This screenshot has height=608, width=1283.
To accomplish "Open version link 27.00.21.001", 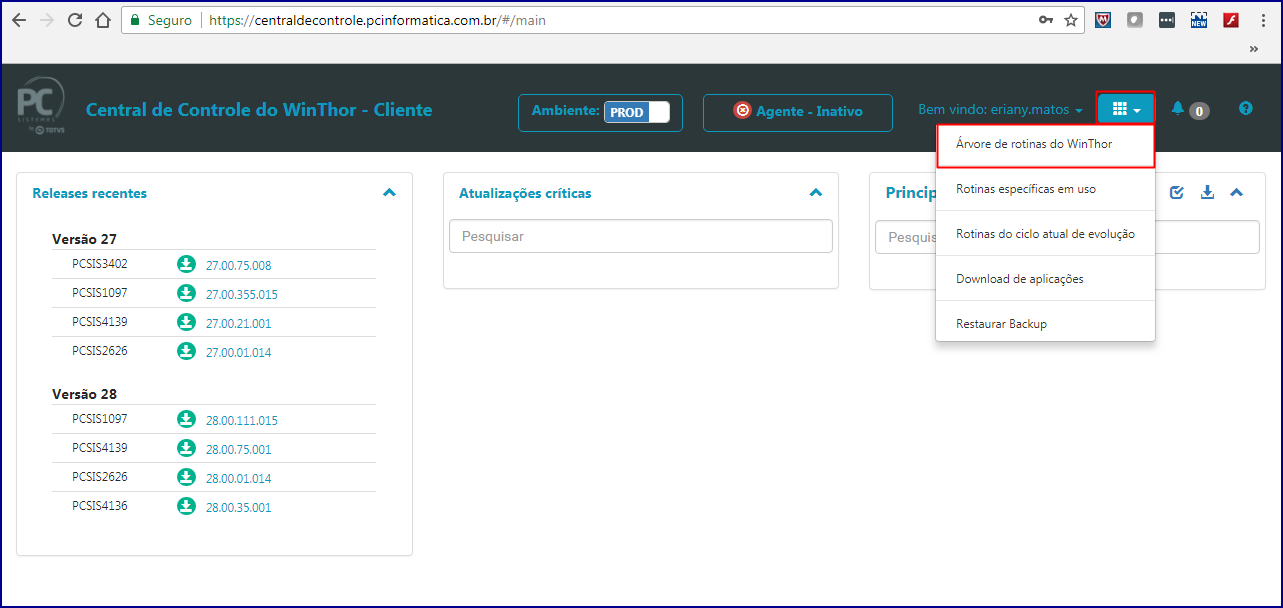I will [238, 324].
